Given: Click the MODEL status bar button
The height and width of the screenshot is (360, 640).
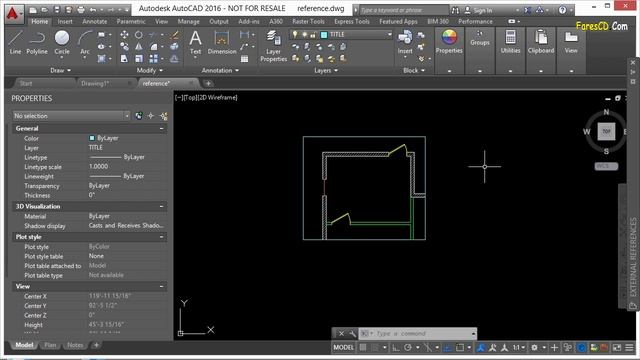Looking at the screenshot, I should click(x=343, y=347).
